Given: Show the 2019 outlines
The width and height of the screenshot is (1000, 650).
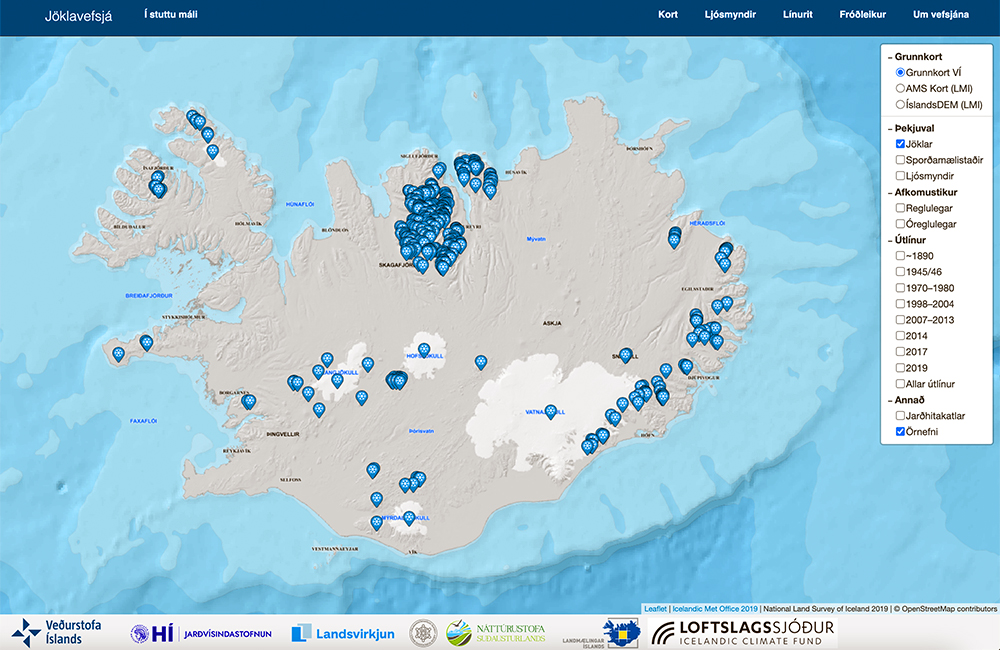Looking at the screenshot, I should pos(900,368).
